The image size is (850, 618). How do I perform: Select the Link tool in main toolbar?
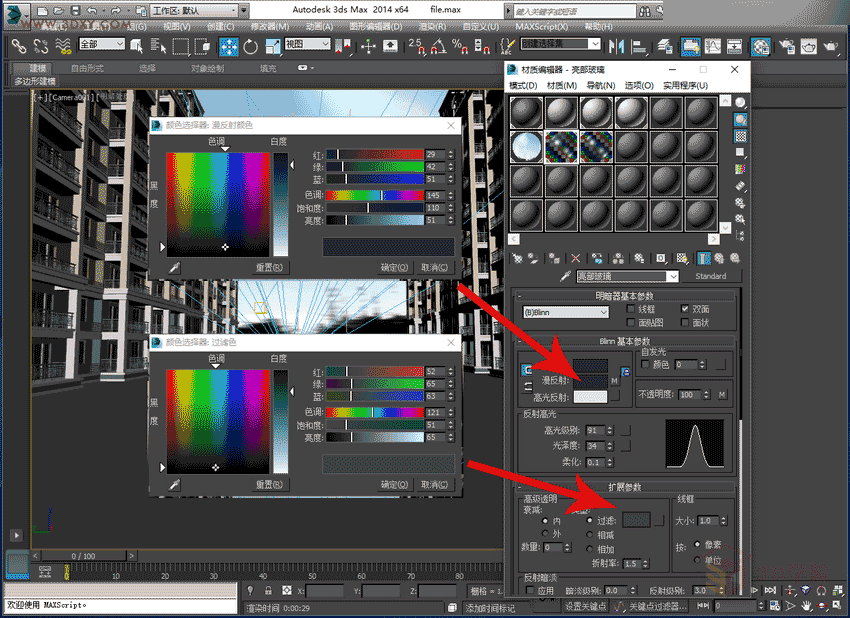point(19,47)
